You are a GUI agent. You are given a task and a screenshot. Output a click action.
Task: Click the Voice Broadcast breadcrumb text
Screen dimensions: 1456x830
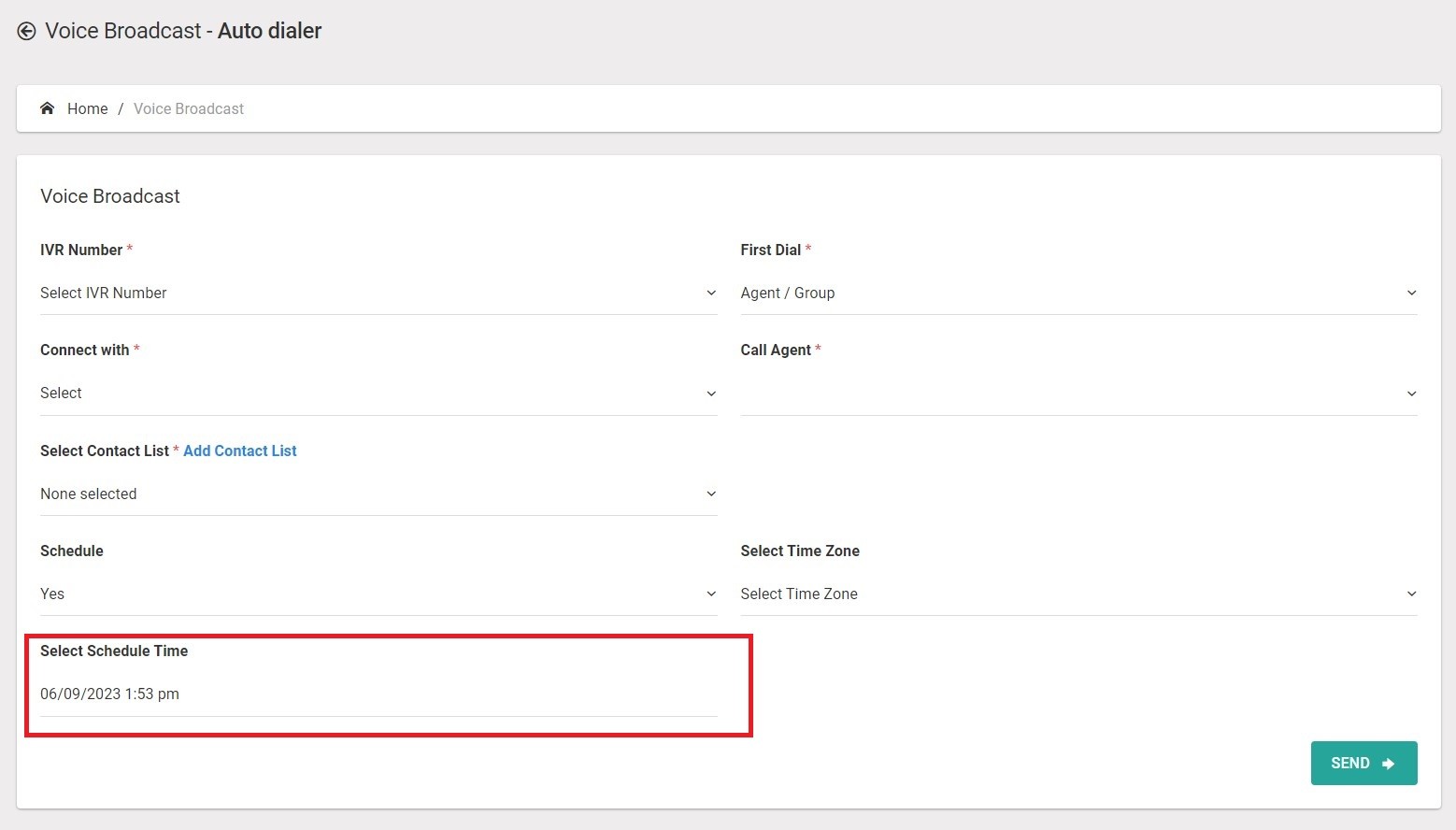[x=189, y=108]
